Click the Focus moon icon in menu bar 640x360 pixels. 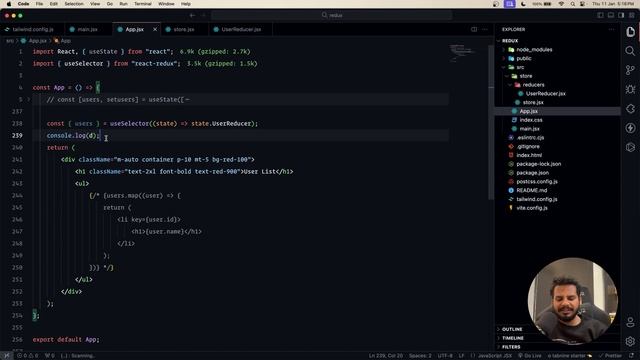(523, 4)
